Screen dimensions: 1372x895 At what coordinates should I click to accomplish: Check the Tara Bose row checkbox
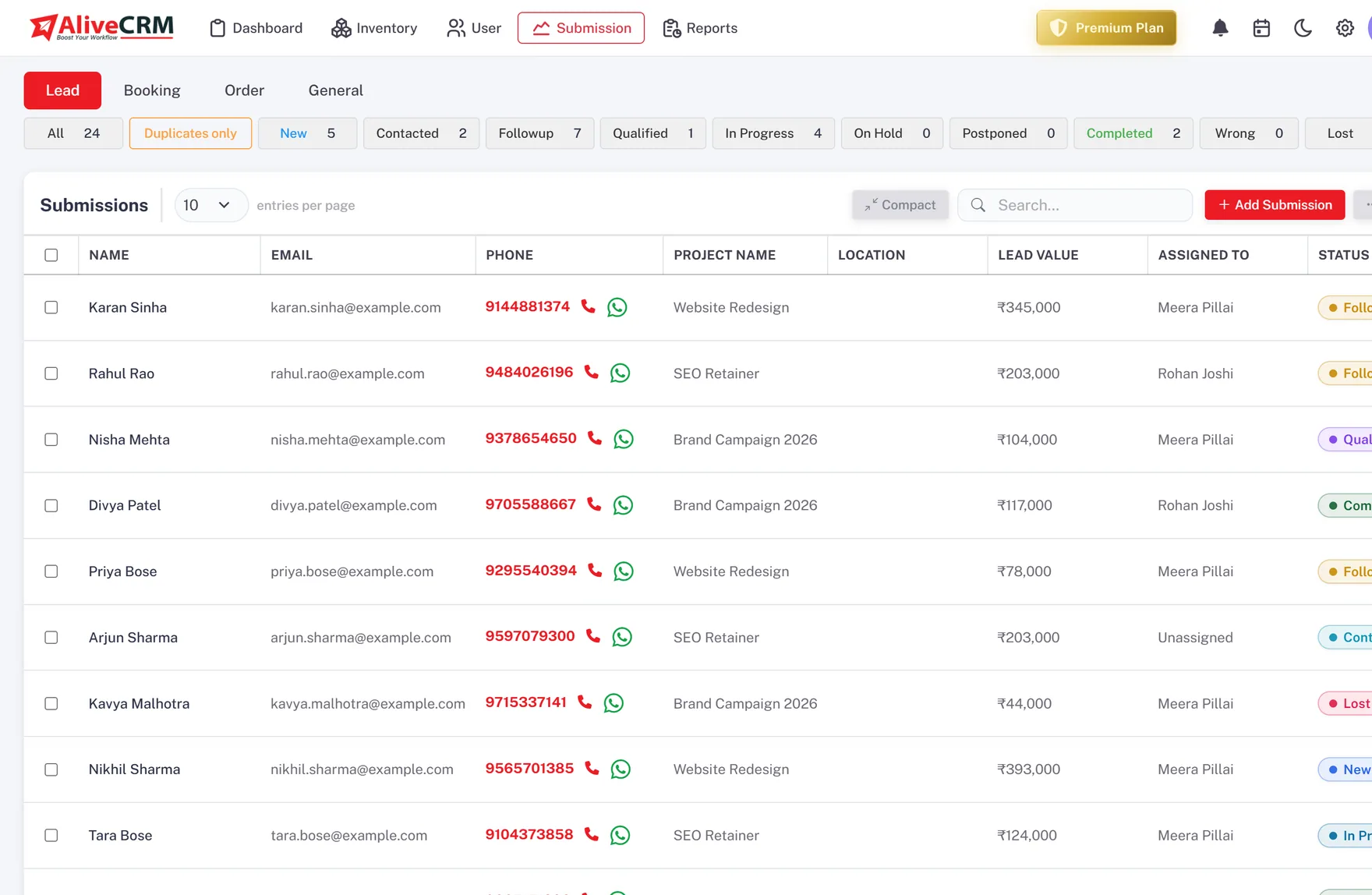tap(51, 835)
